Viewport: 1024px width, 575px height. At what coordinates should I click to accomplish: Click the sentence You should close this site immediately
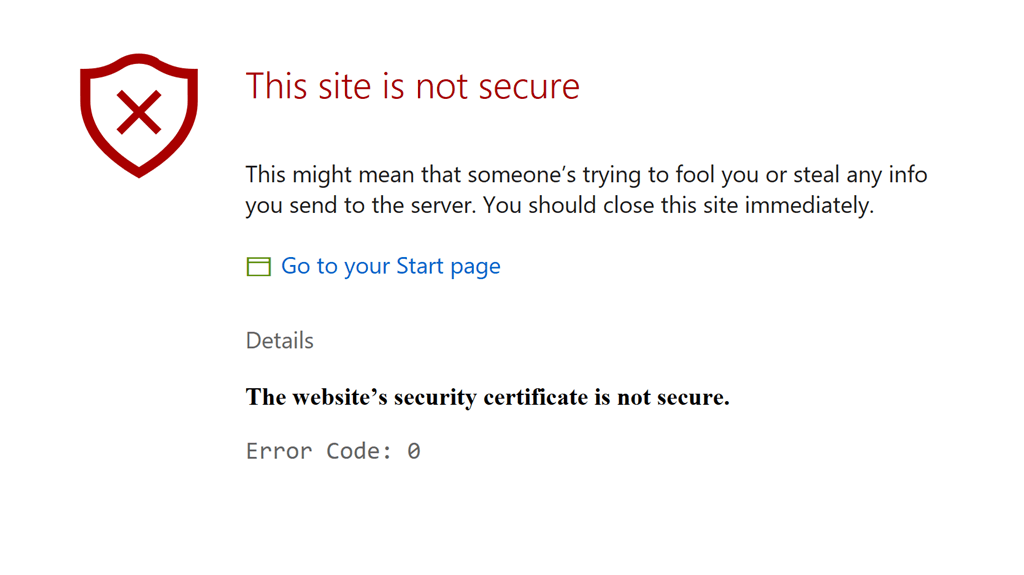tap(679, 205)
